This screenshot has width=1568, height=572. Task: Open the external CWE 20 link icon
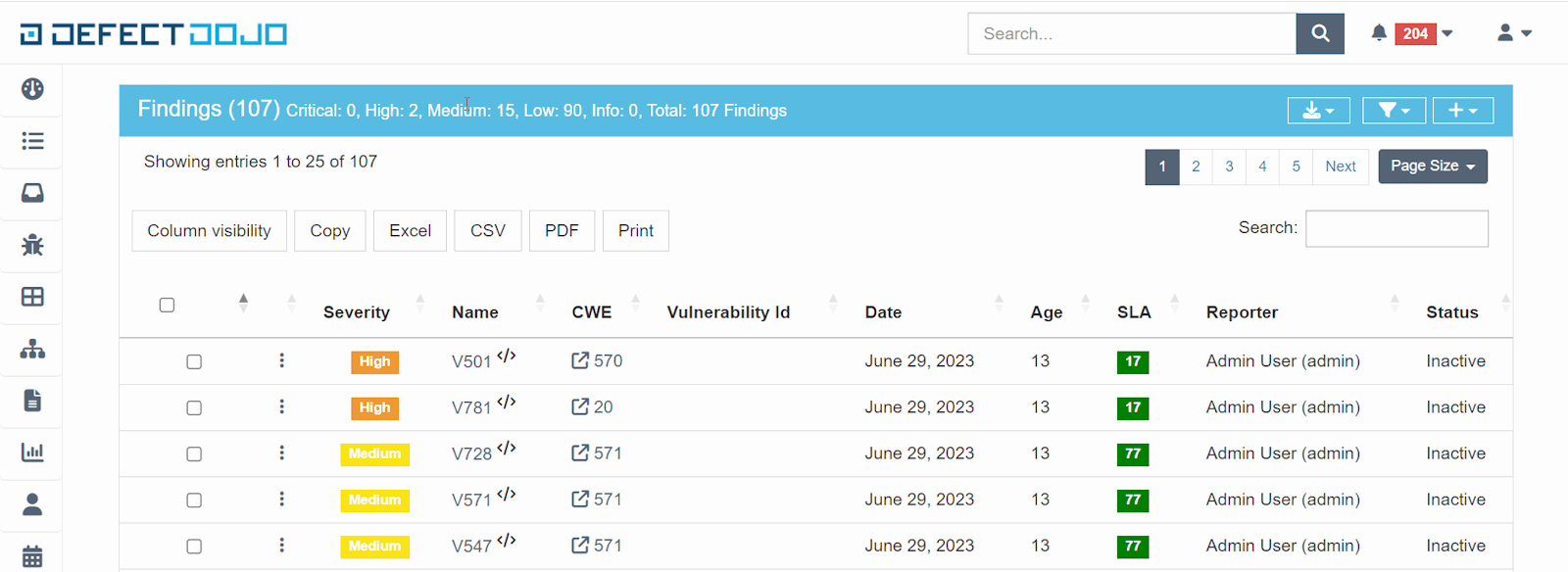580,406
